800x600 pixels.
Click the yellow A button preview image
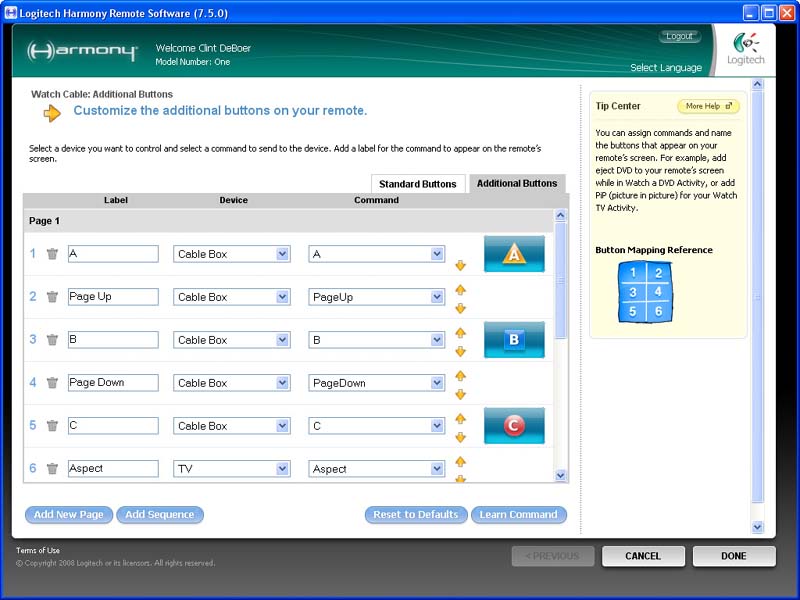514,254
